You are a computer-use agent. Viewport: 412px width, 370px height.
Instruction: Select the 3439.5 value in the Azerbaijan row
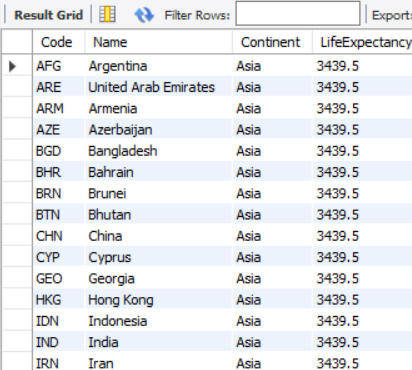coord(362,130)
